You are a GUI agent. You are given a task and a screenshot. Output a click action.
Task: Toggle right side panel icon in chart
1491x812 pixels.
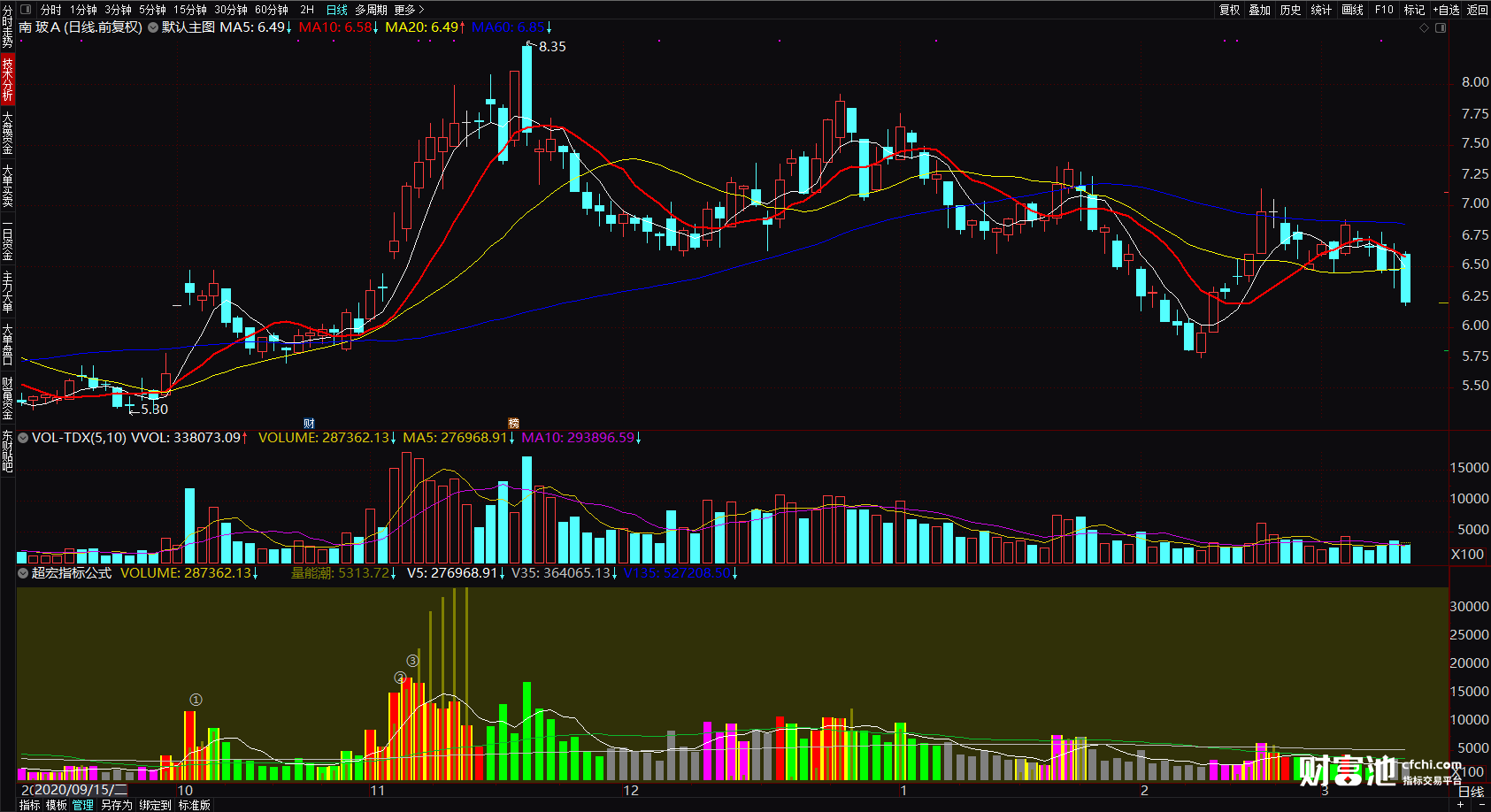point(1441,27)
